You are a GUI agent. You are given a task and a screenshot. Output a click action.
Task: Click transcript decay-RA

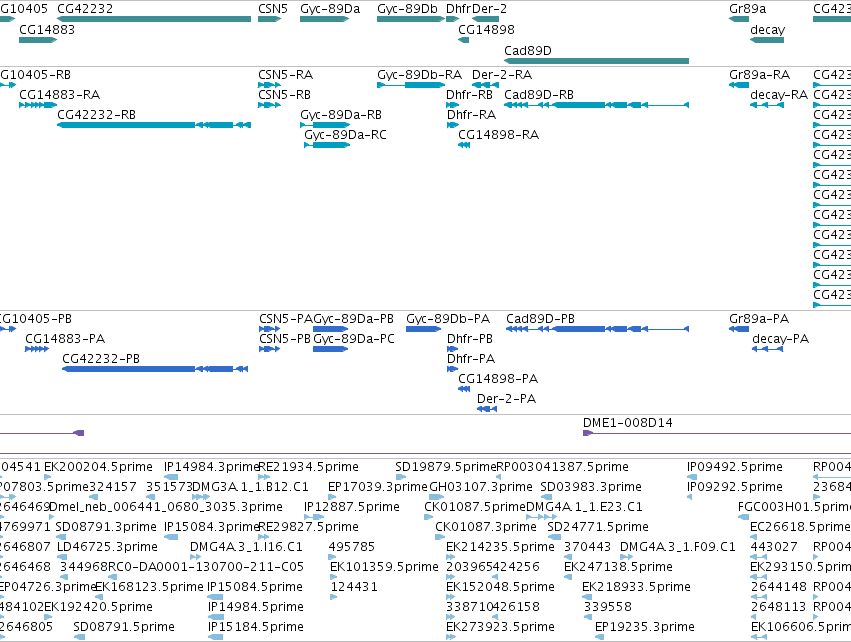(779, 95)
